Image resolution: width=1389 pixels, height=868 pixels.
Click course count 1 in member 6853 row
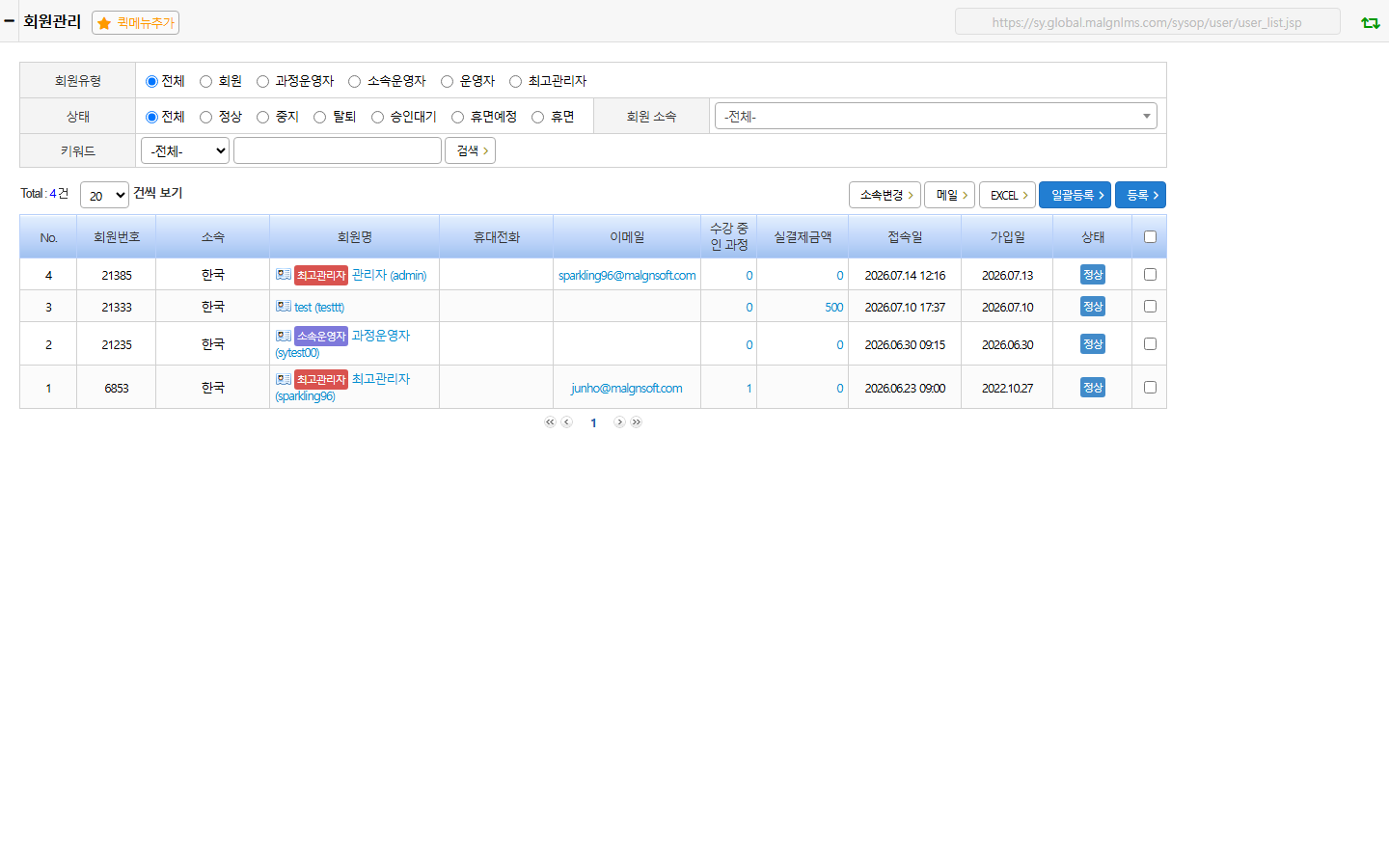point(749,389)
